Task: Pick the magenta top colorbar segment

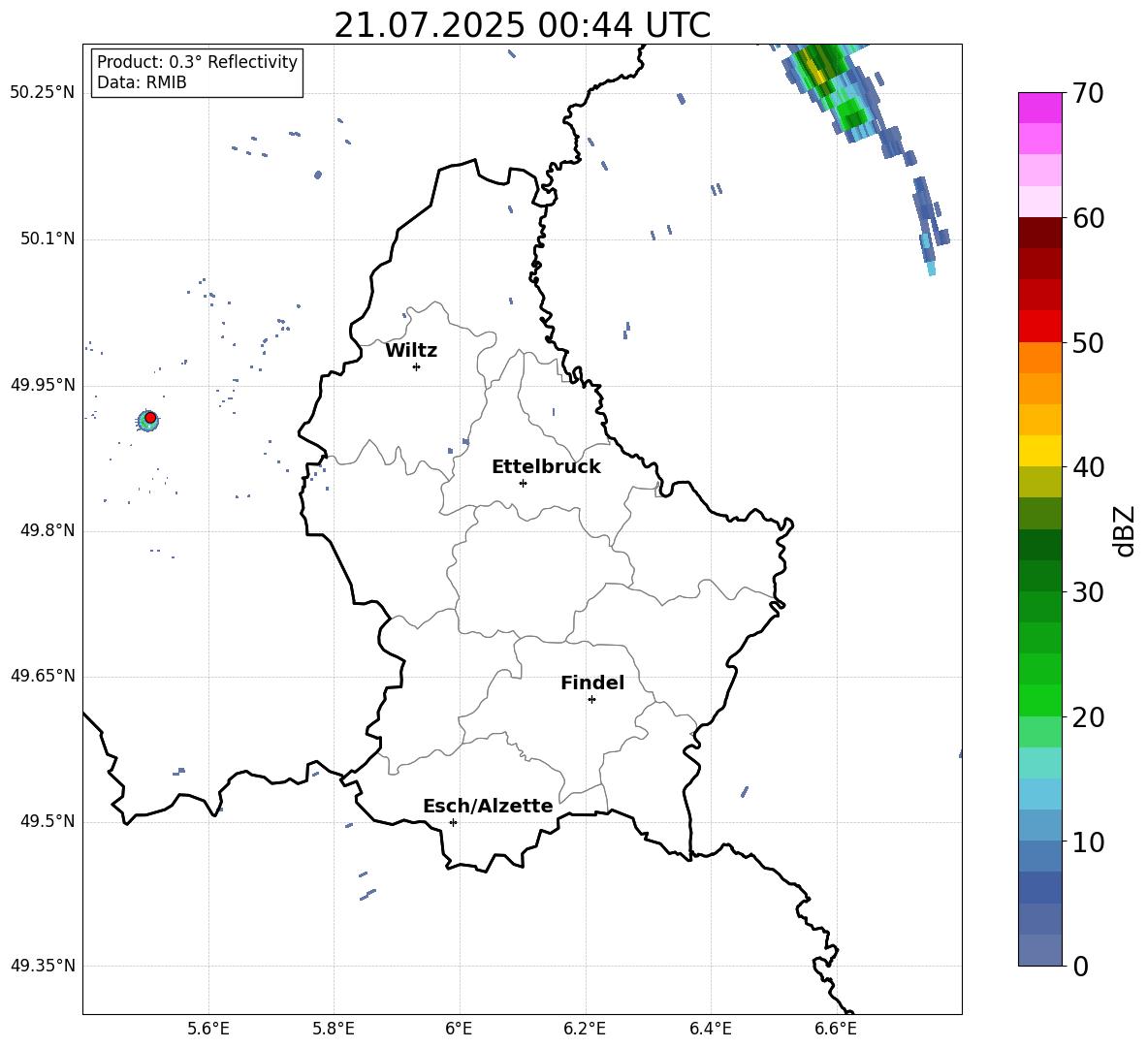Action: click(1040, 109)
